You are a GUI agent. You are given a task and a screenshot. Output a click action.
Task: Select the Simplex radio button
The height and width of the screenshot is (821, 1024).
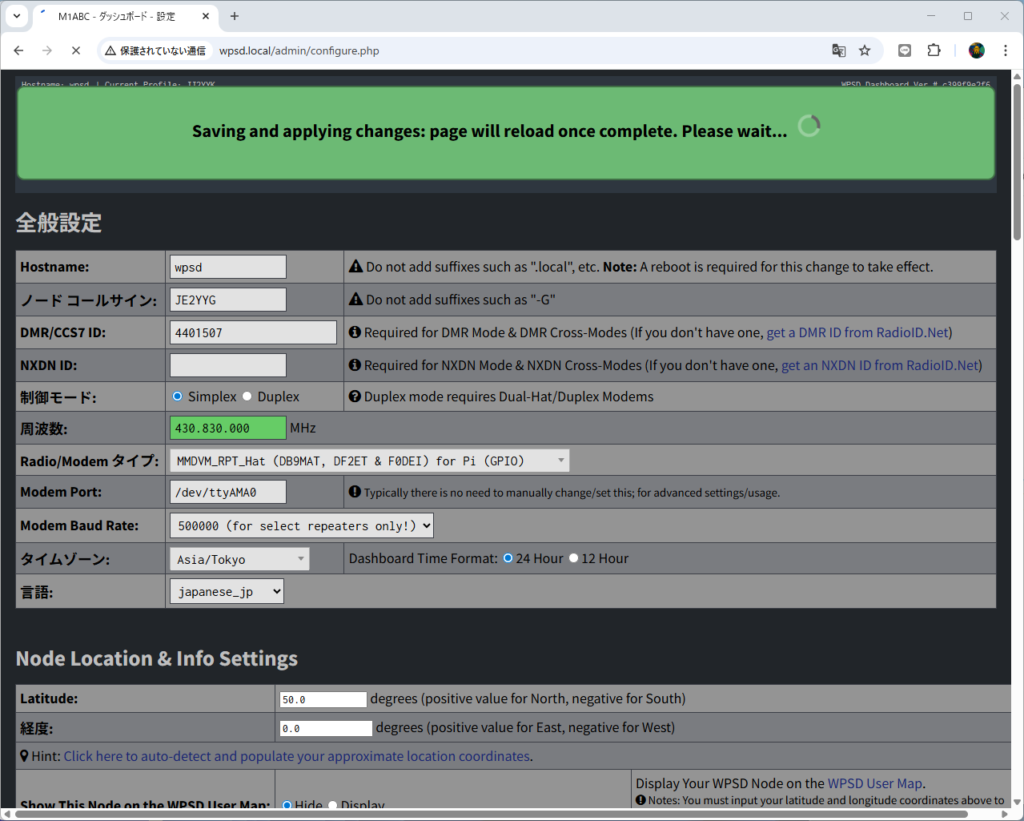178,396
